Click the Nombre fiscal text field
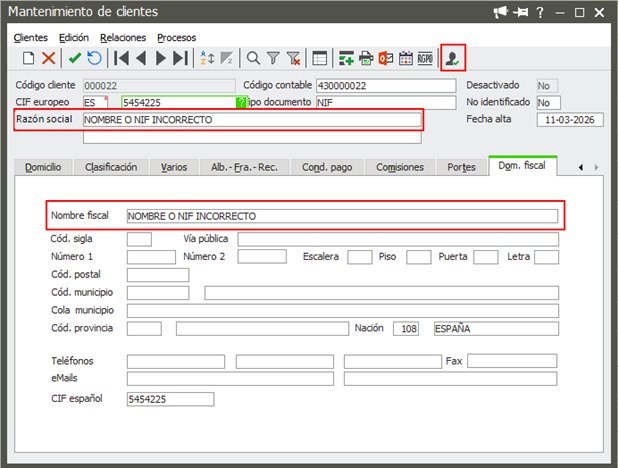This screenshot has height=468, width=619. coord(341,216)
